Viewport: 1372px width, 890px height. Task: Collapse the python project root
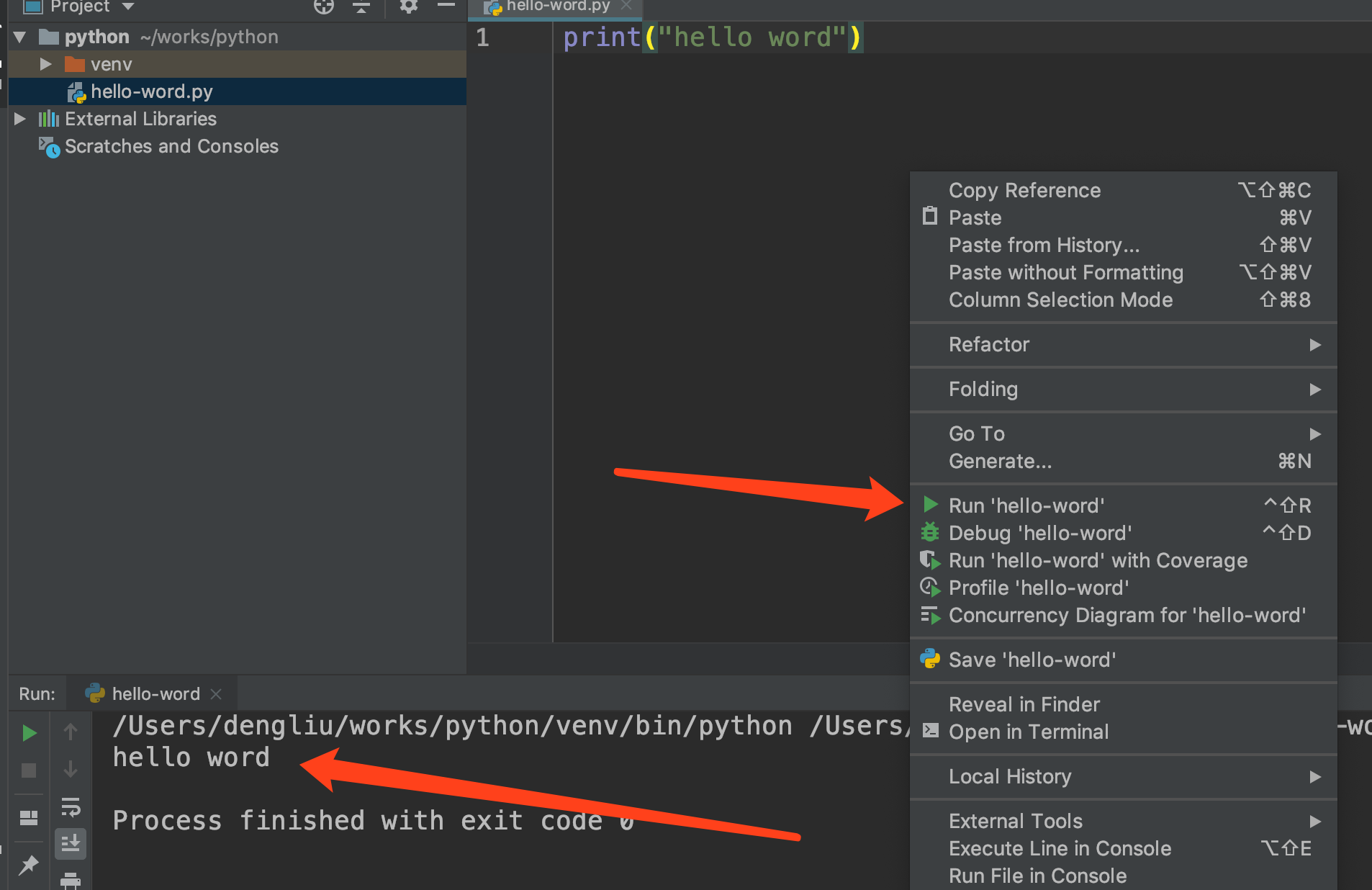(x=19, y=37)
